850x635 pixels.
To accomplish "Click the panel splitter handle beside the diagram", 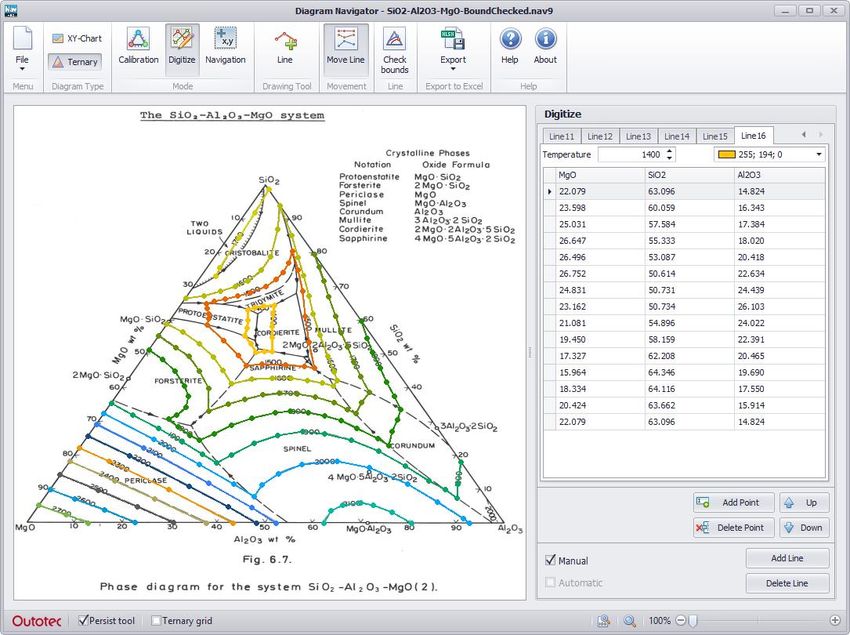I will point(530,352).
